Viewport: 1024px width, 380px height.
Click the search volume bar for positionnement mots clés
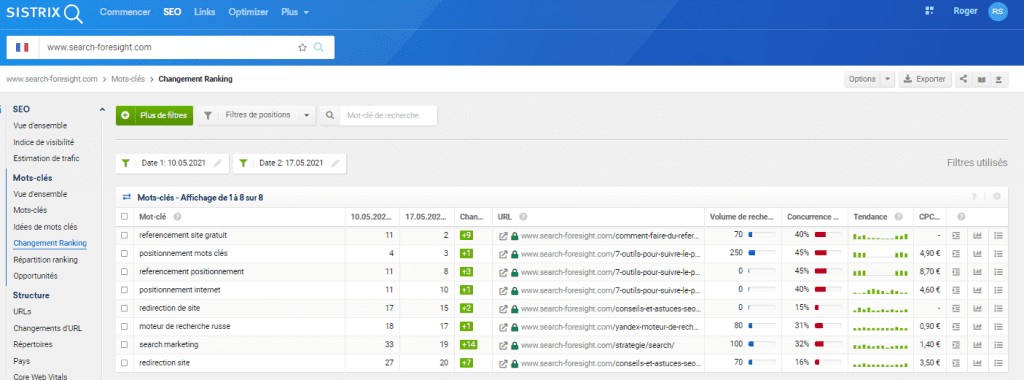[x=761, y=253]
